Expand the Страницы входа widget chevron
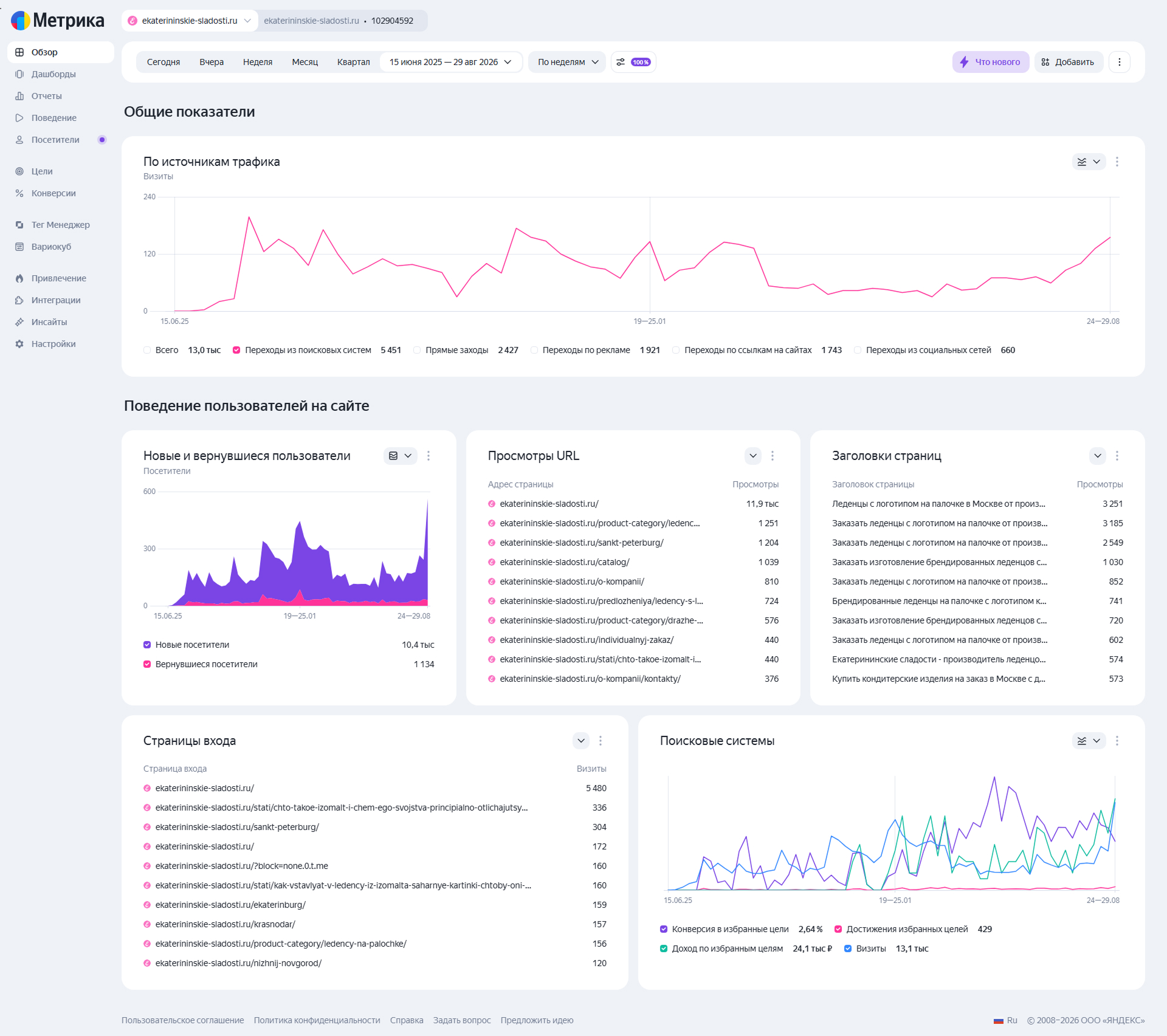1167x1036 pixels. 581,741
